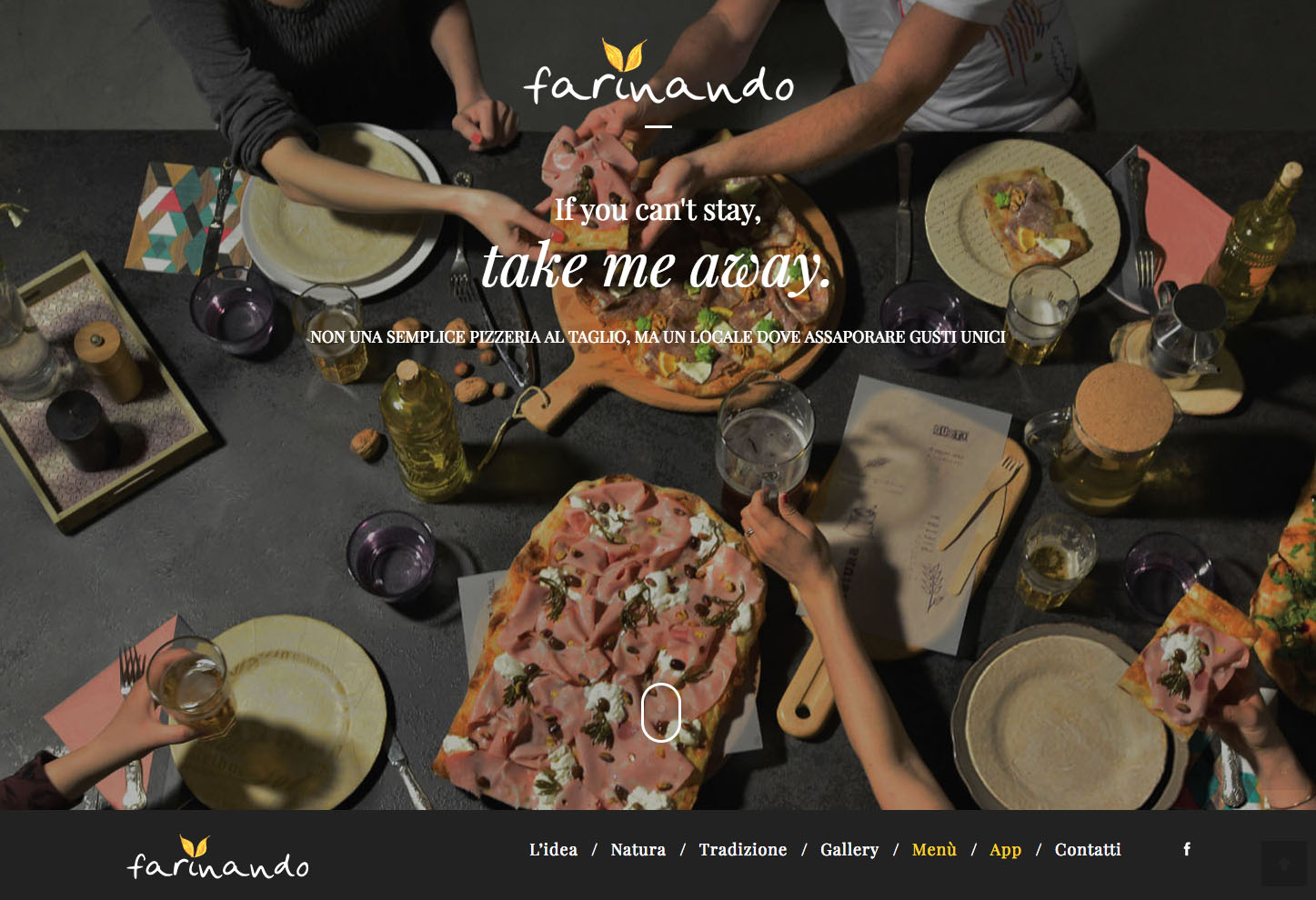Open the yellow App link
Image resolution: width=1316 pixels, height=900 pixels.
1005,850
